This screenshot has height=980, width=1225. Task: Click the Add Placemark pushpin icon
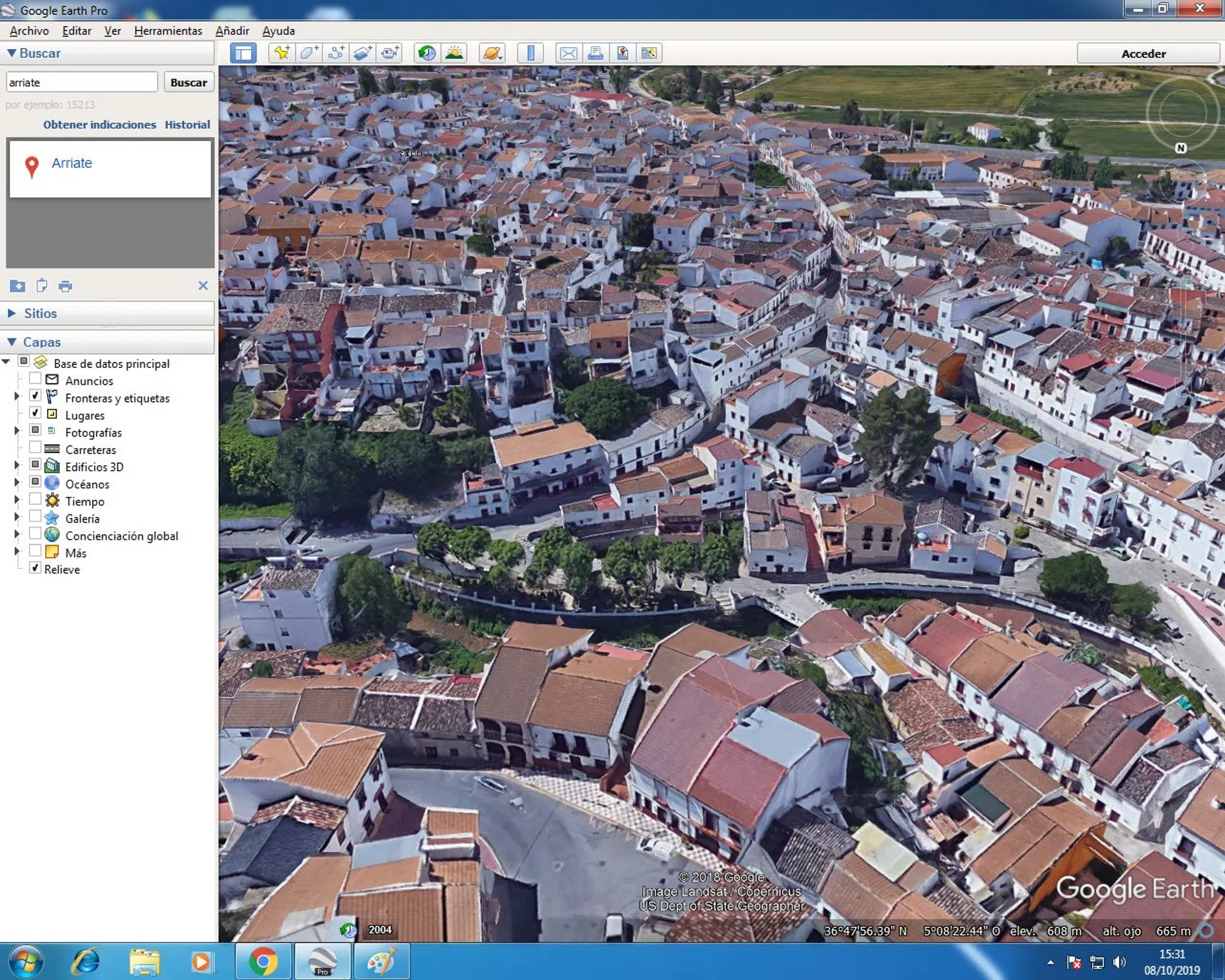pos(282,53)
